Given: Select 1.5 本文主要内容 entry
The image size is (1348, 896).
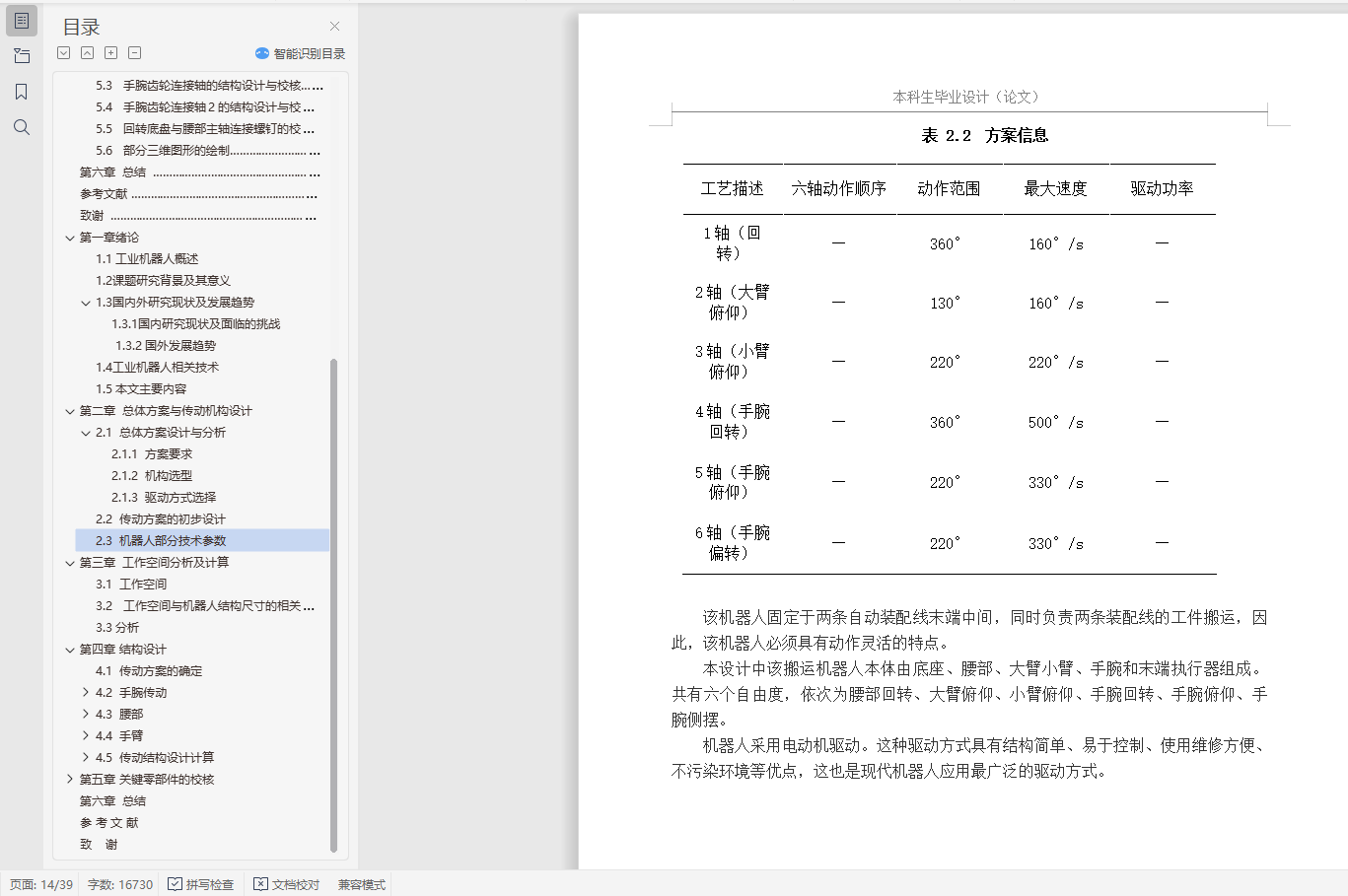Looking at the screenshot, I should tap(141, 389).
